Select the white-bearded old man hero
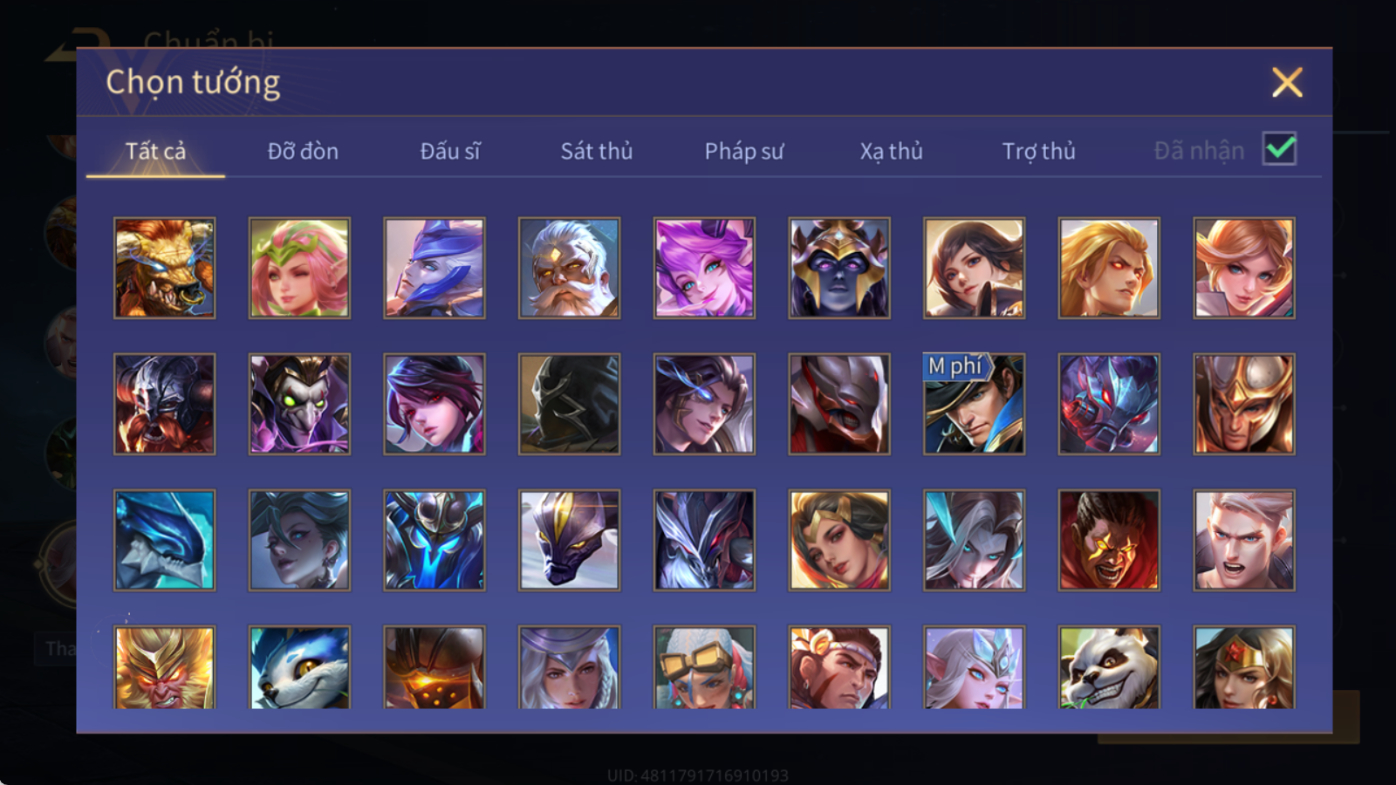The width and height of the screenshot is (1396, 785). point(569,268)
